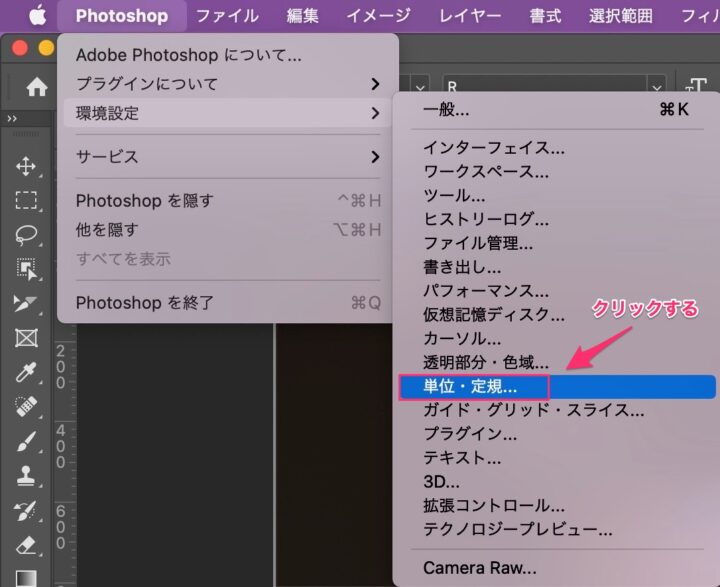Open the Photoshop menu
This screenshot has width=720, height=587.
point(122,16)
